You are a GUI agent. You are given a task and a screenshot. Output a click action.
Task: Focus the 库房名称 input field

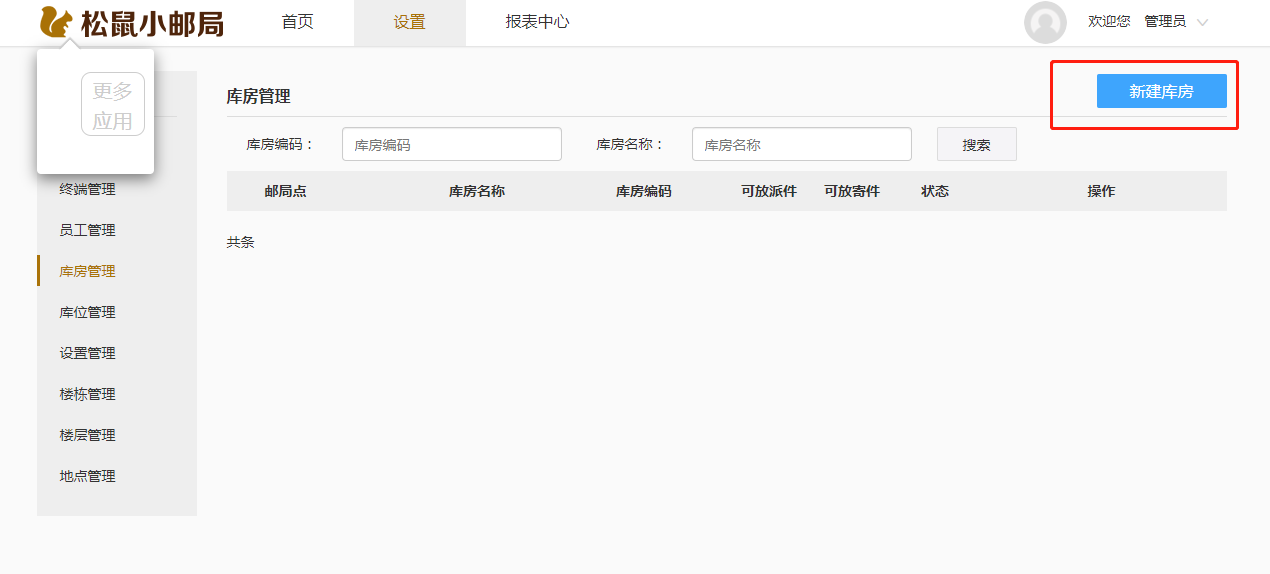(x=802, y=144)
